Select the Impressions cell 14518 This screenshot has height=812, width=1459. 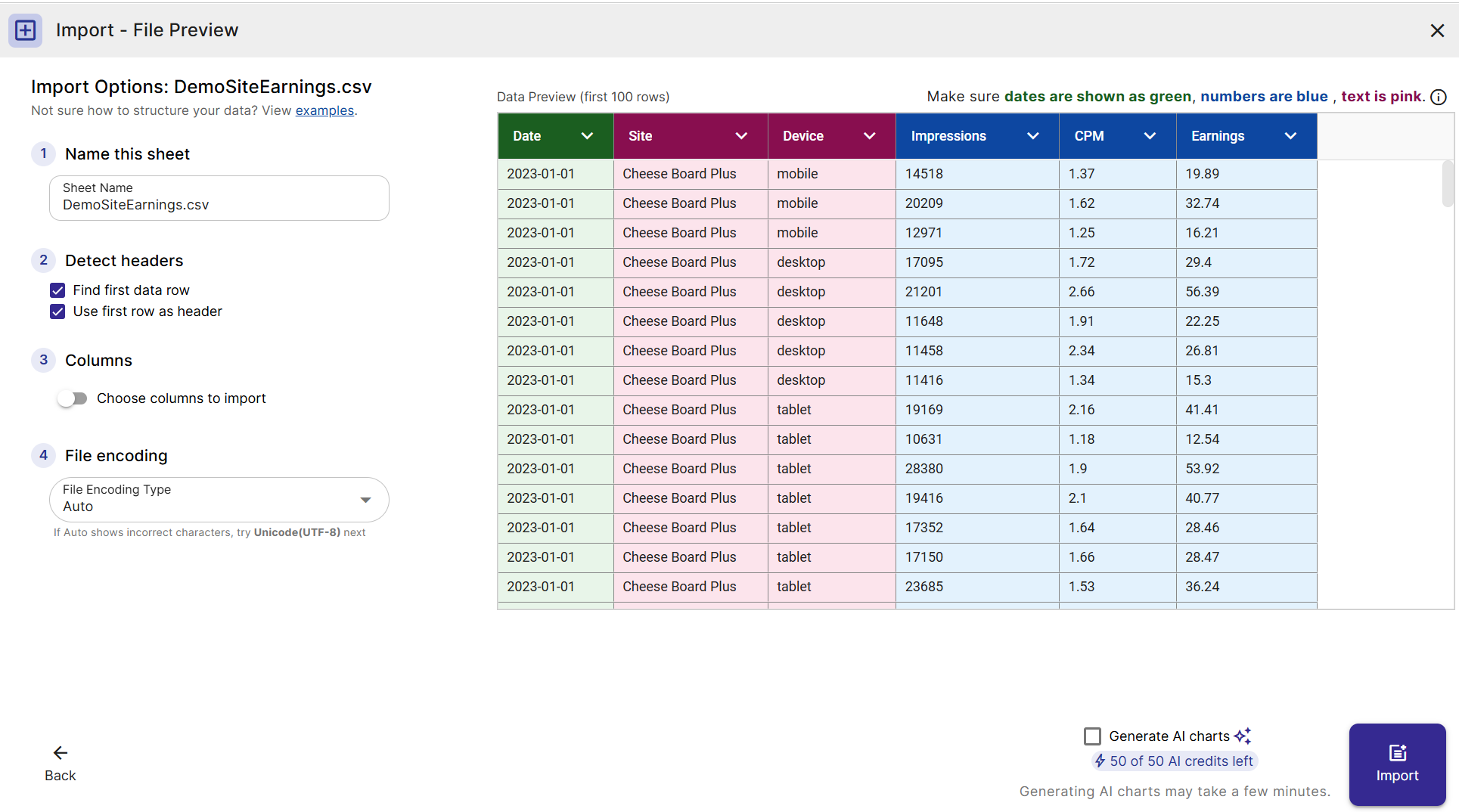point(977,174)
